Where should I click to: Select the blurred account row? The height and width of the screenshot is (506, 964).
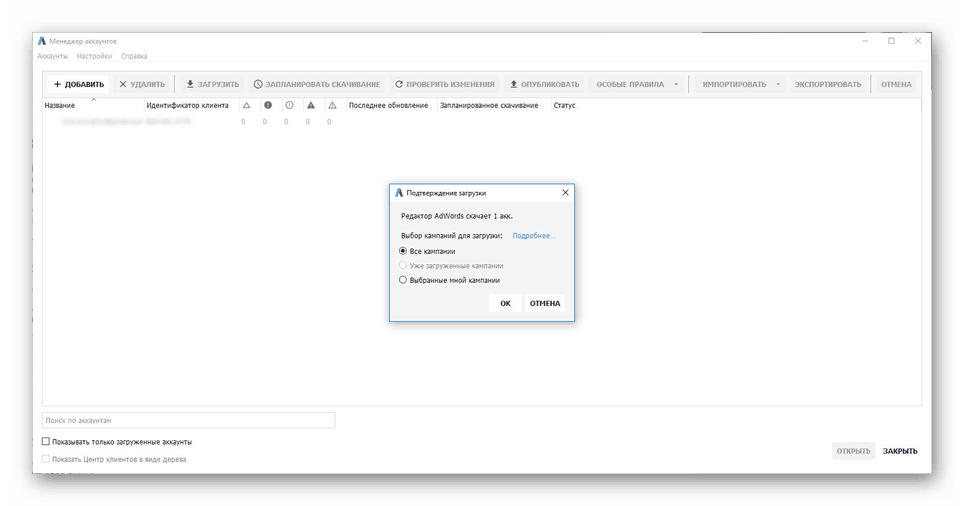(x=481, y=122)
